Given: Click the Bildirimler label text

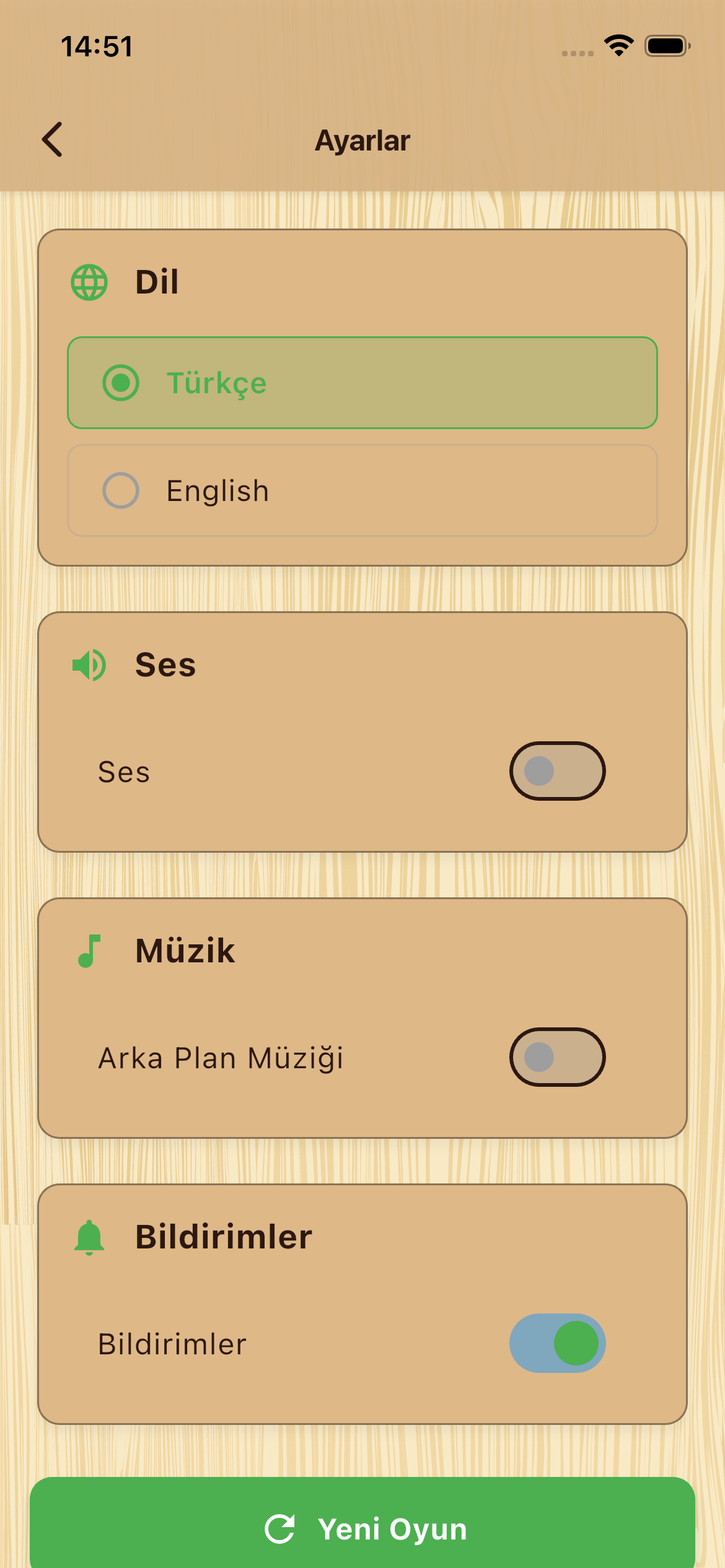Looking at the screenshot, I should click(172, 1344).
